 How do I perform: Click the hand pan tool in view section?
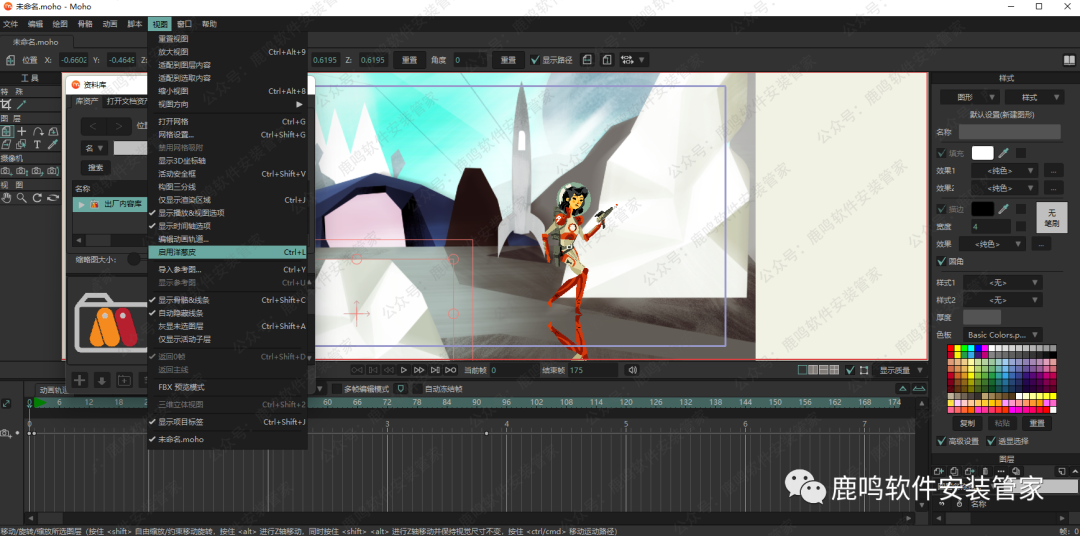coord(6,198)
